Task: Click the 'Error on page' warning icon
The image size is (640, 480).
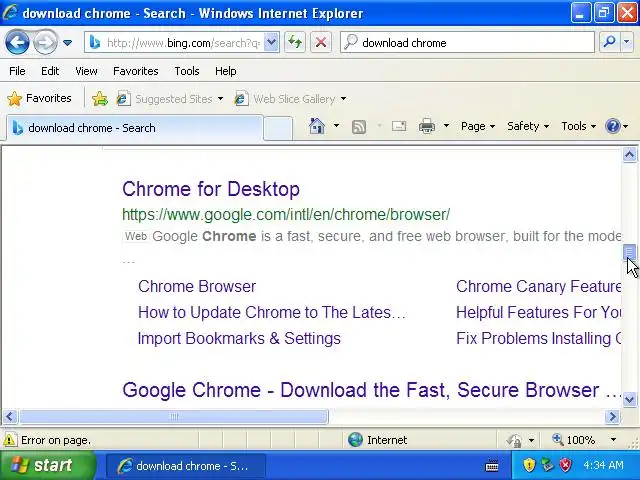Action: point(9,440)
